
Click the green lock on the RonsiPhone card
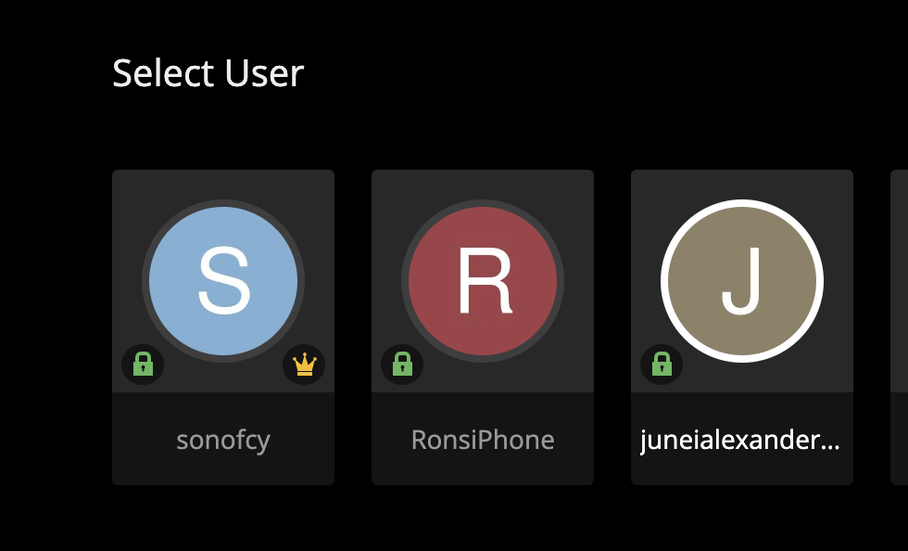coord(402,364)
